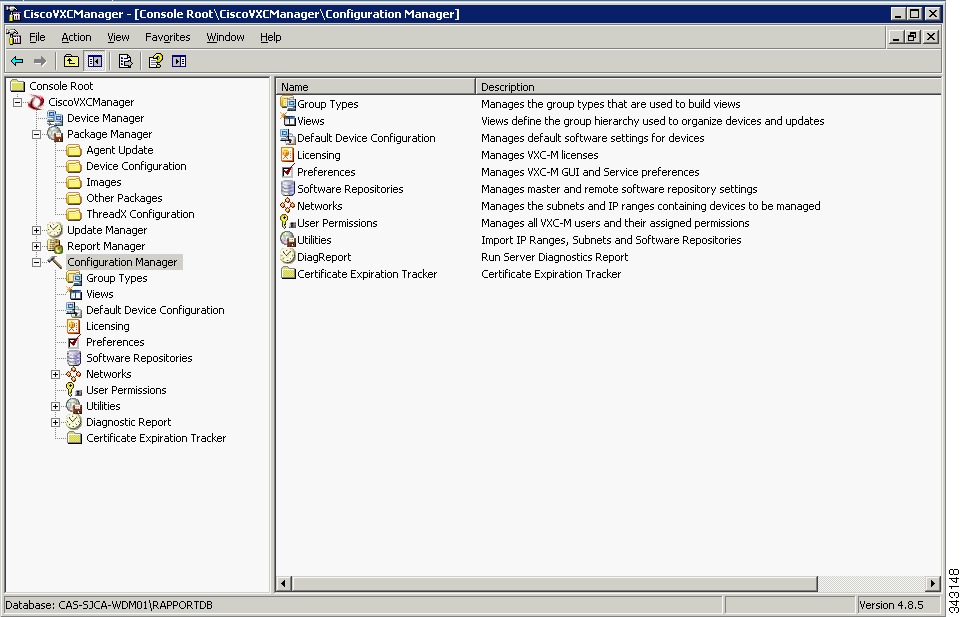Open the Help menu
Image resolution: width=962 pixels, height=617 pixels.
tap(271, 37)
